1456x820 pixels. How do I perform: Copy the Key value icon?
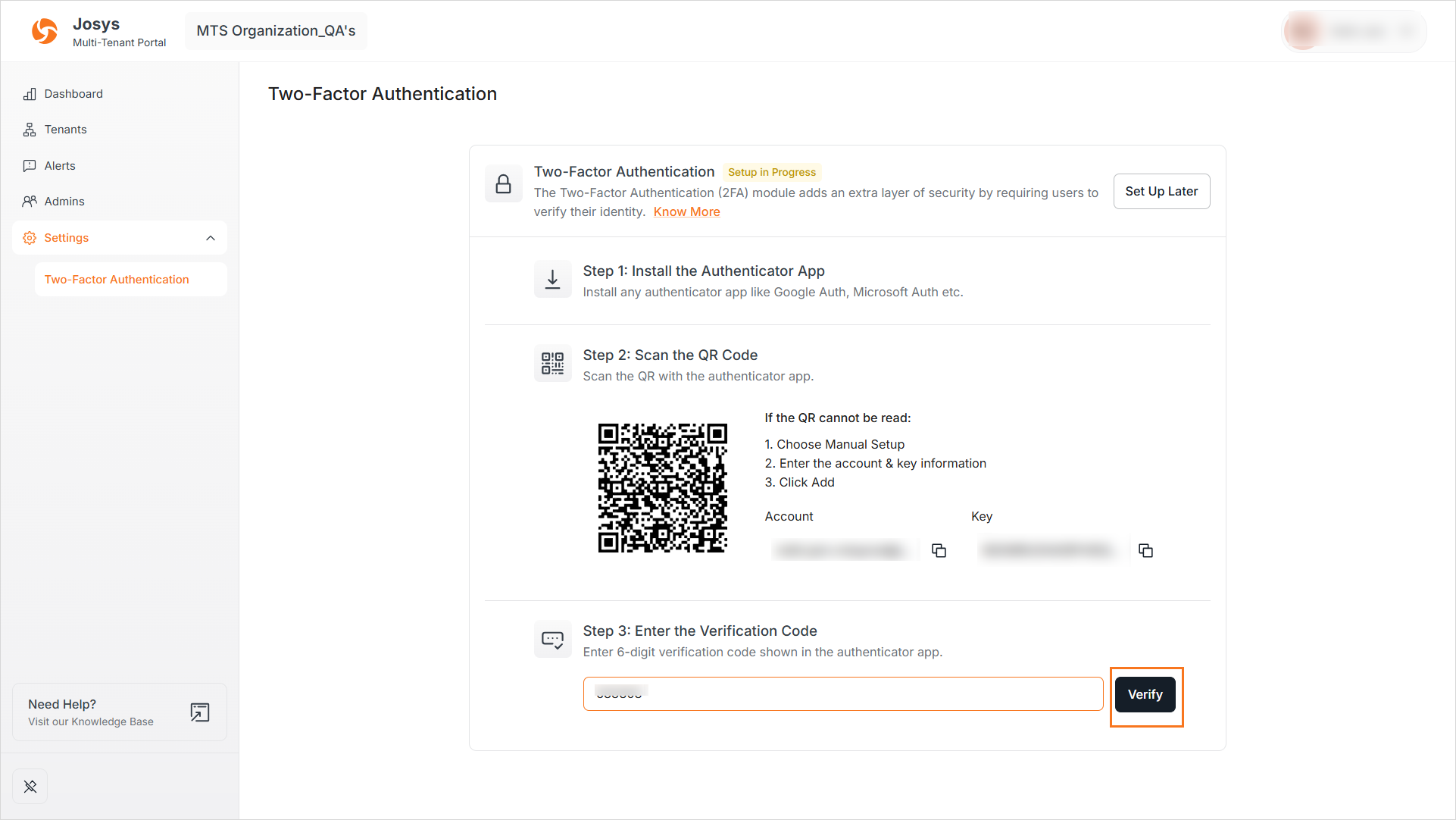[x=1145, y=551]
